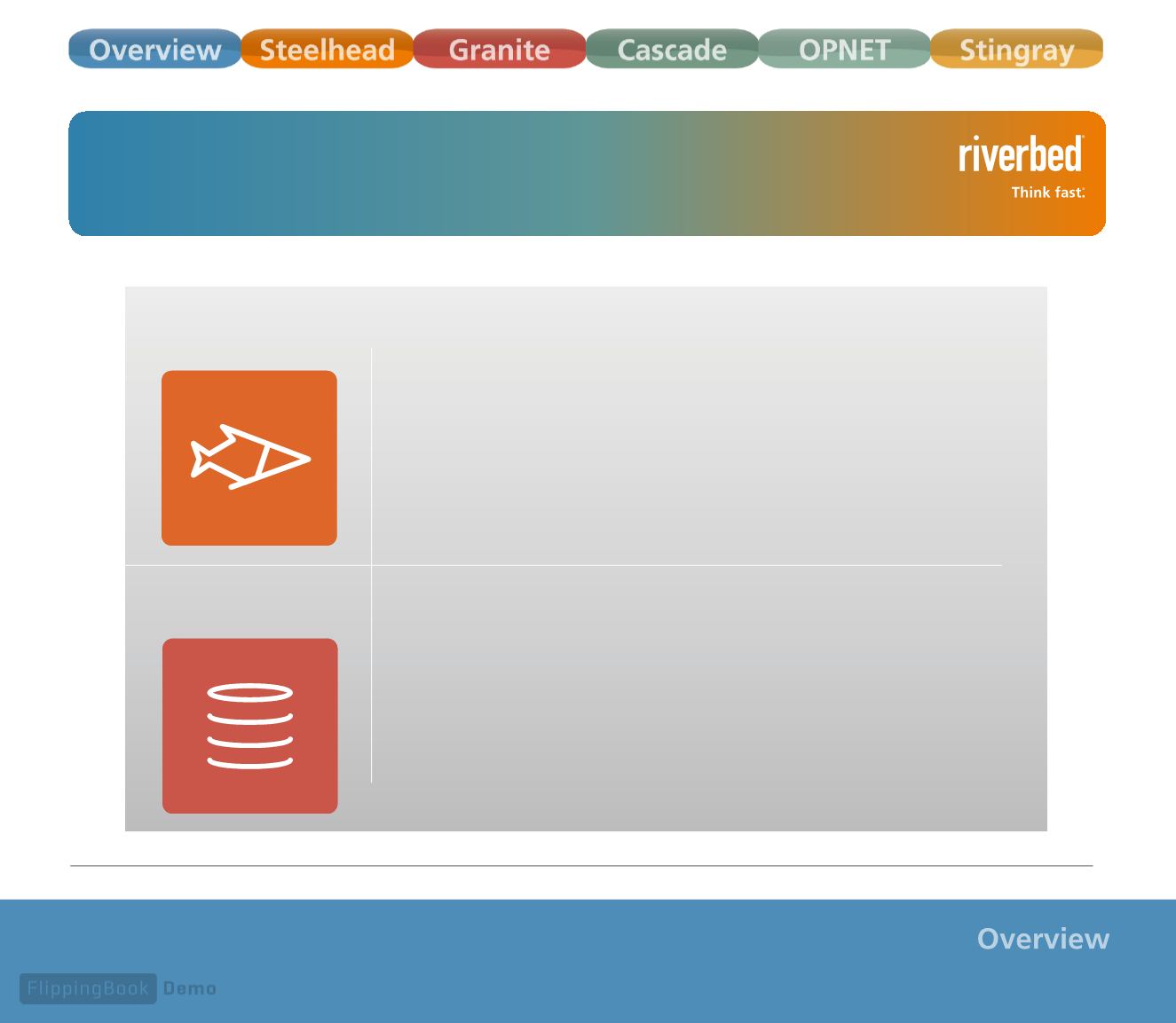Go to the Cascade tab
The height and width of the screenshot is (1023, 1176).
(672, 49)
